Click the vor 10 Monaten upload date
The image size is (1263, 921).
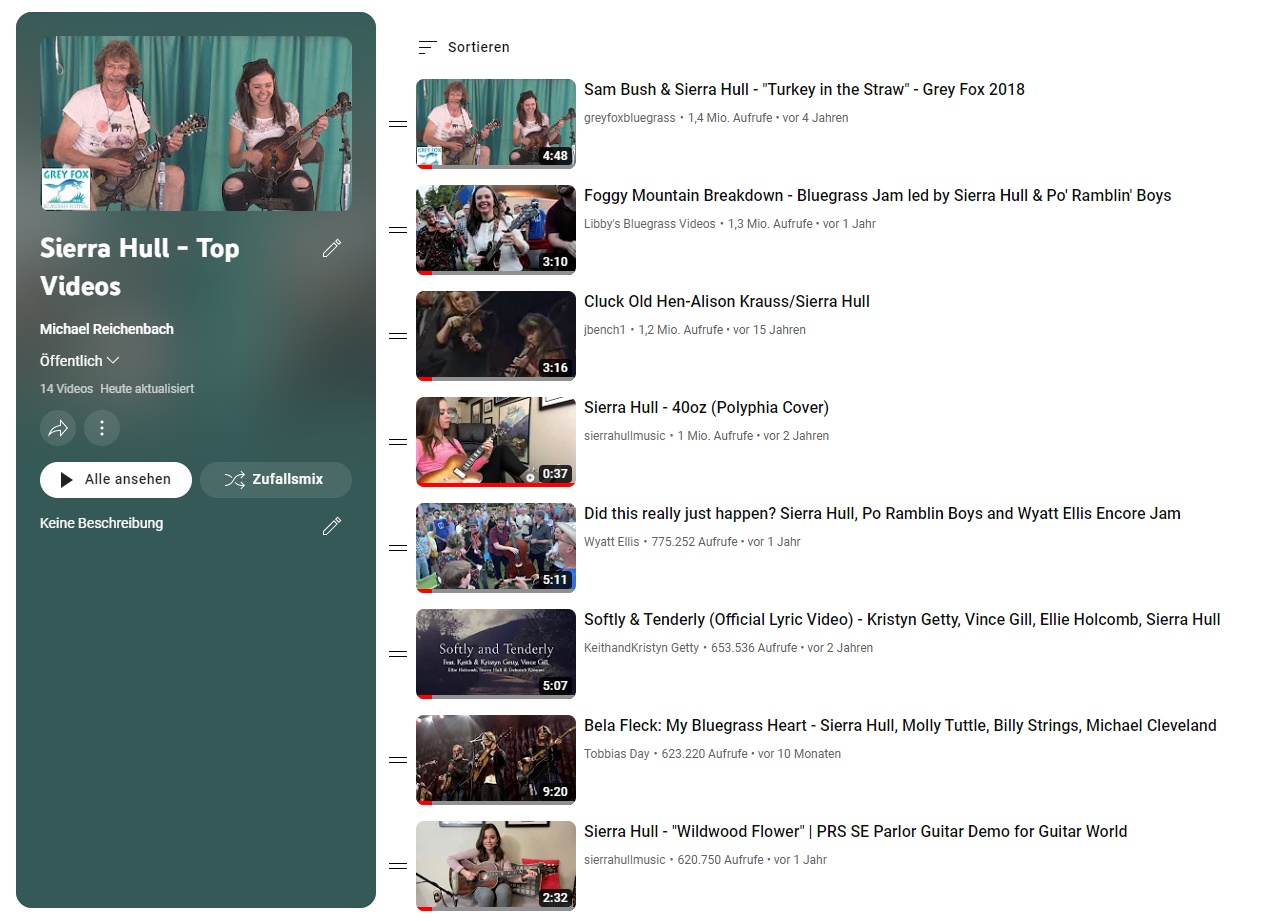[800, 754]
